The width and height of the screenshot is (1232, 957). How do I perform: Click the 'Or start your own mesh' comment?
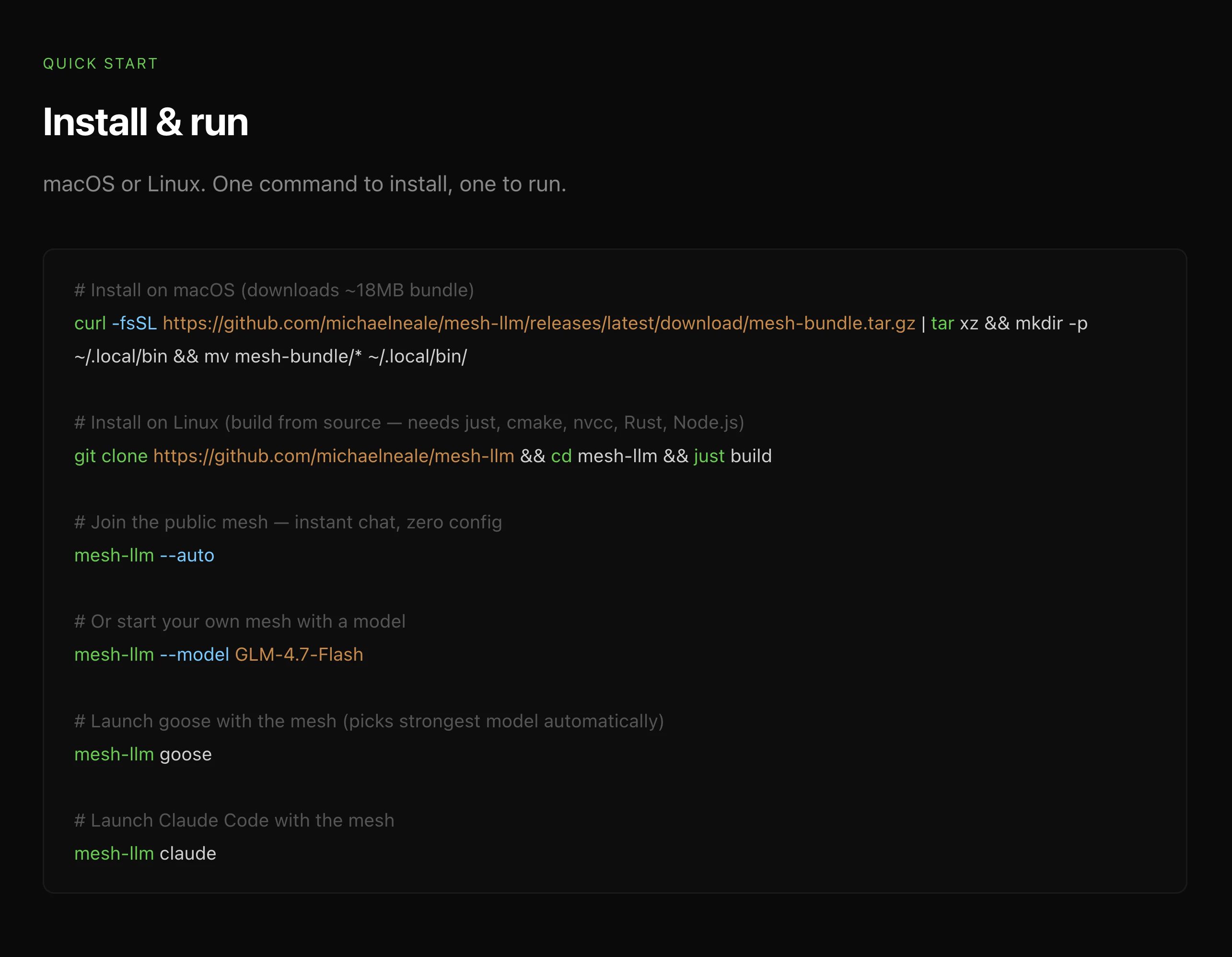tap(240, 621)
